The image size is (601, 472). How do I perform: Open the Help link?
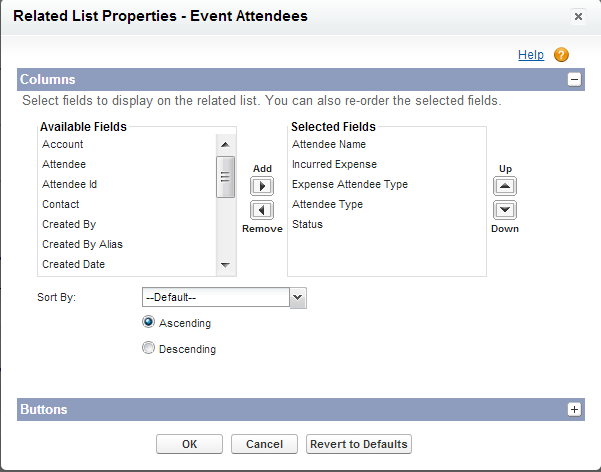tap(531, 55)
